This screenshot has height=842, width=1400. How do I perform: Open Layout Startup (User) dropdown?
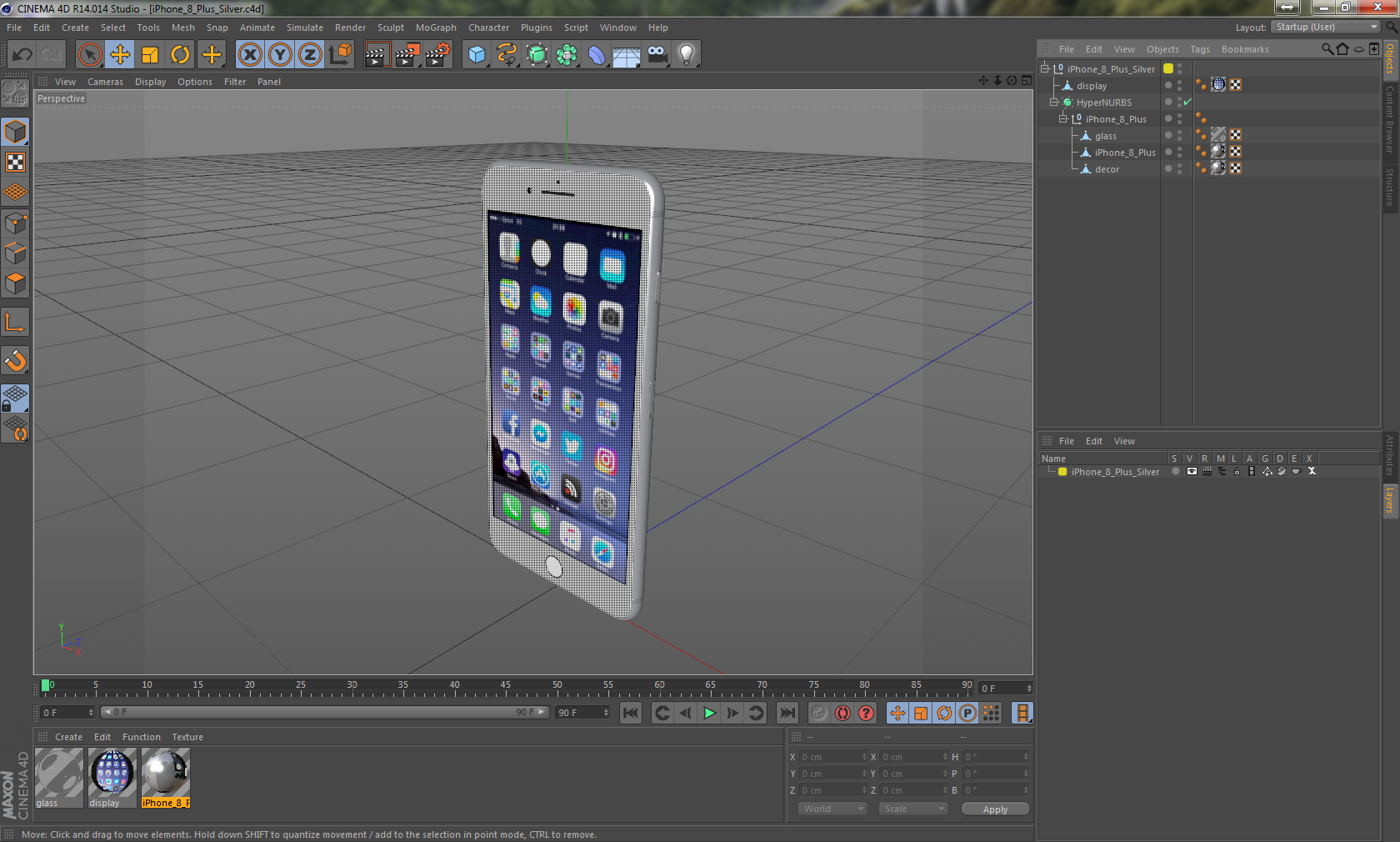(1325, 27)
